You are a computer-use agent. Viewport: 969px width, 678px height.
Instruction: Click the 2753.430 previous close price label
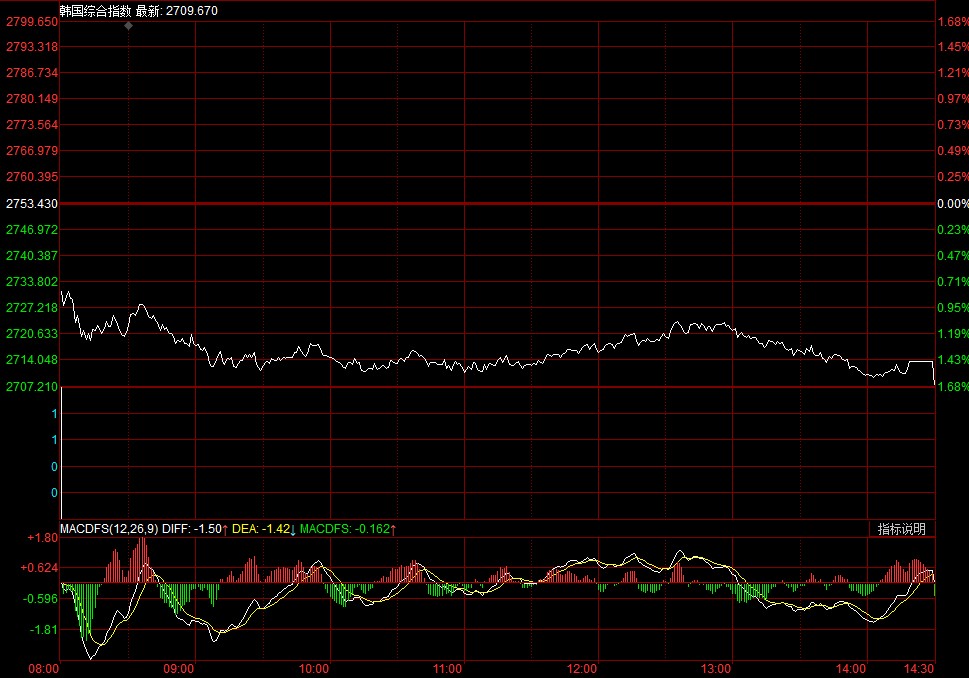tap(31, 204)
